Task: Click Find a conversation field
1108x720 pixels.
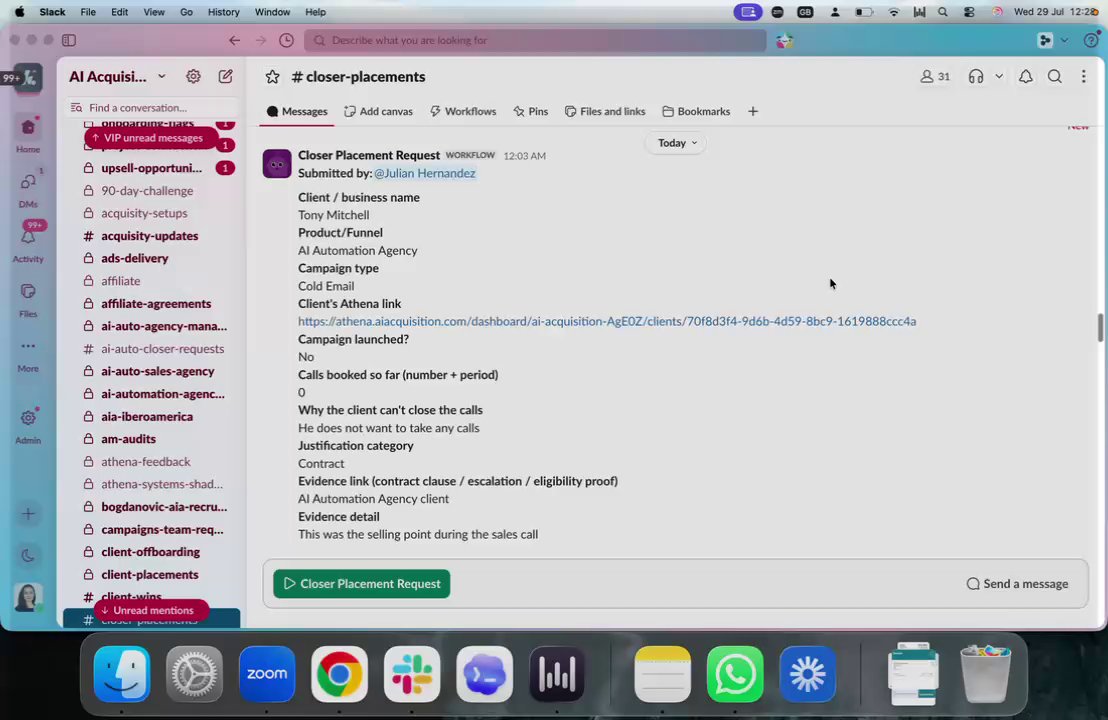Action: point(151,107)
